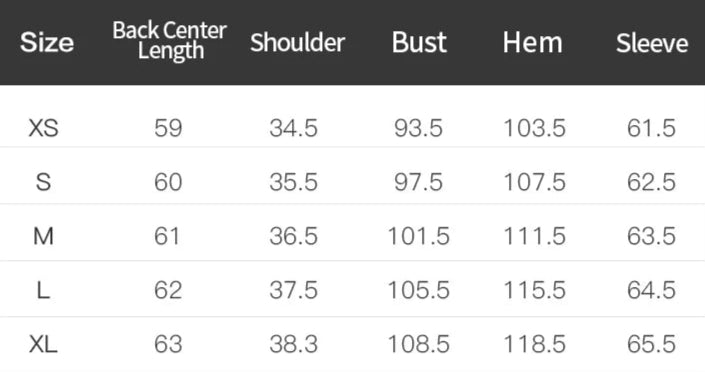Select the XL shoulder value 38.3
Viewport: 705px width, 372px height.
point(294,345)
